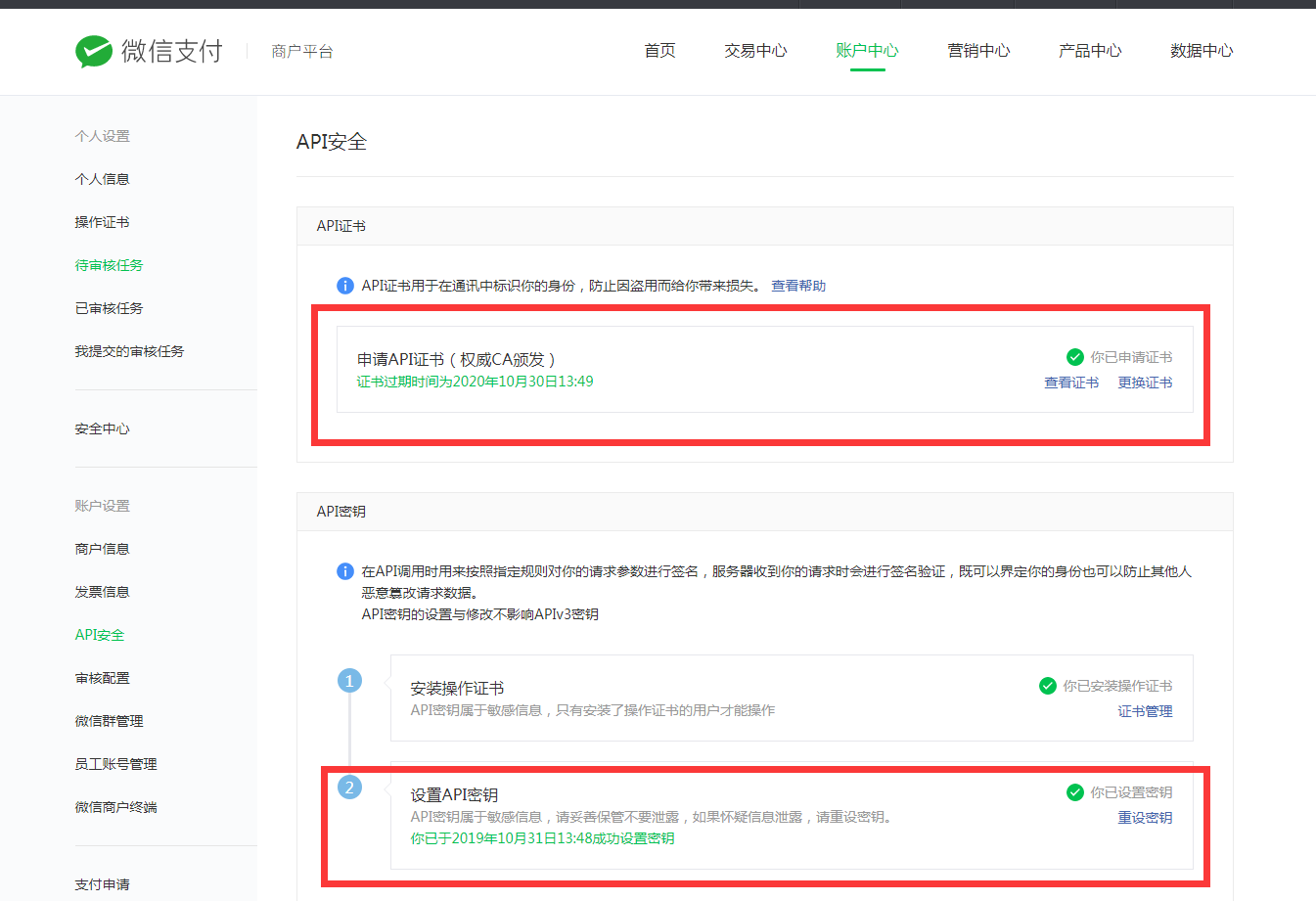This screenshot has width=1316, height=901.
Task: Switch to 交易中心 in the top navigation
Action: click(x=755, y=51)
